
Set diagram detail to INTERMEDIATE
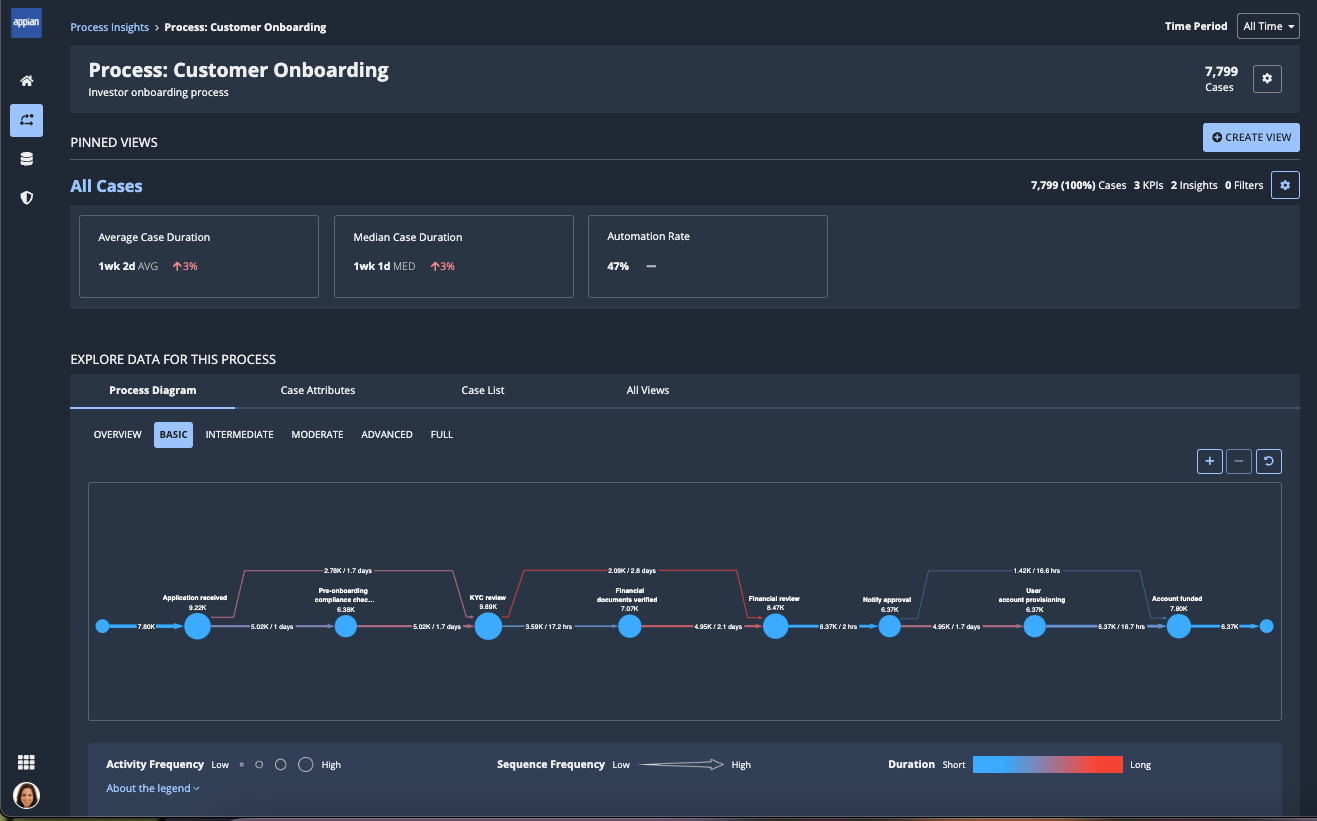240,435
